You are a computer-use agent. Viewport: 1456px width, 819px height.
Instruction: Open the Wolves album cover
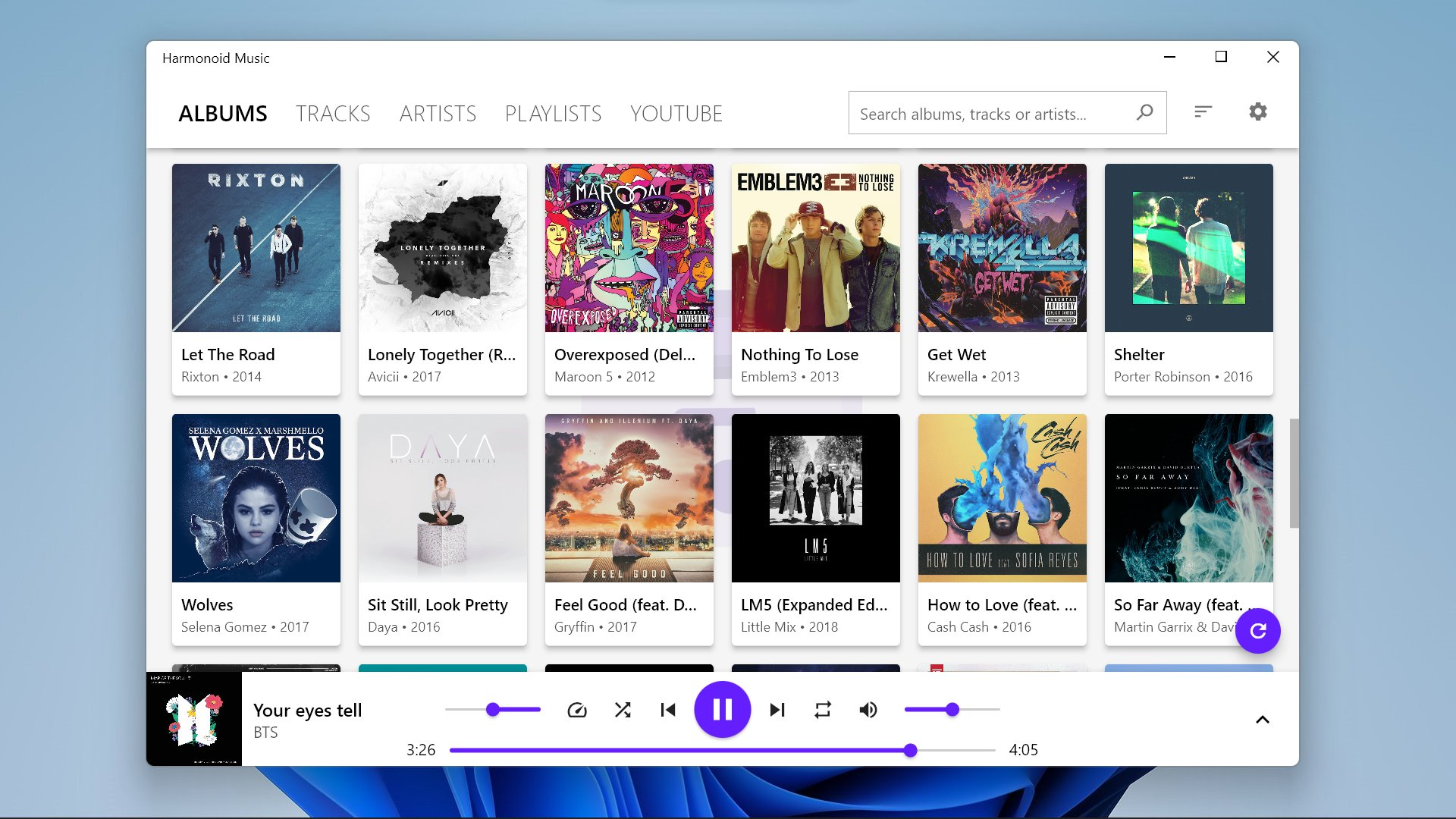pos(256,498)
